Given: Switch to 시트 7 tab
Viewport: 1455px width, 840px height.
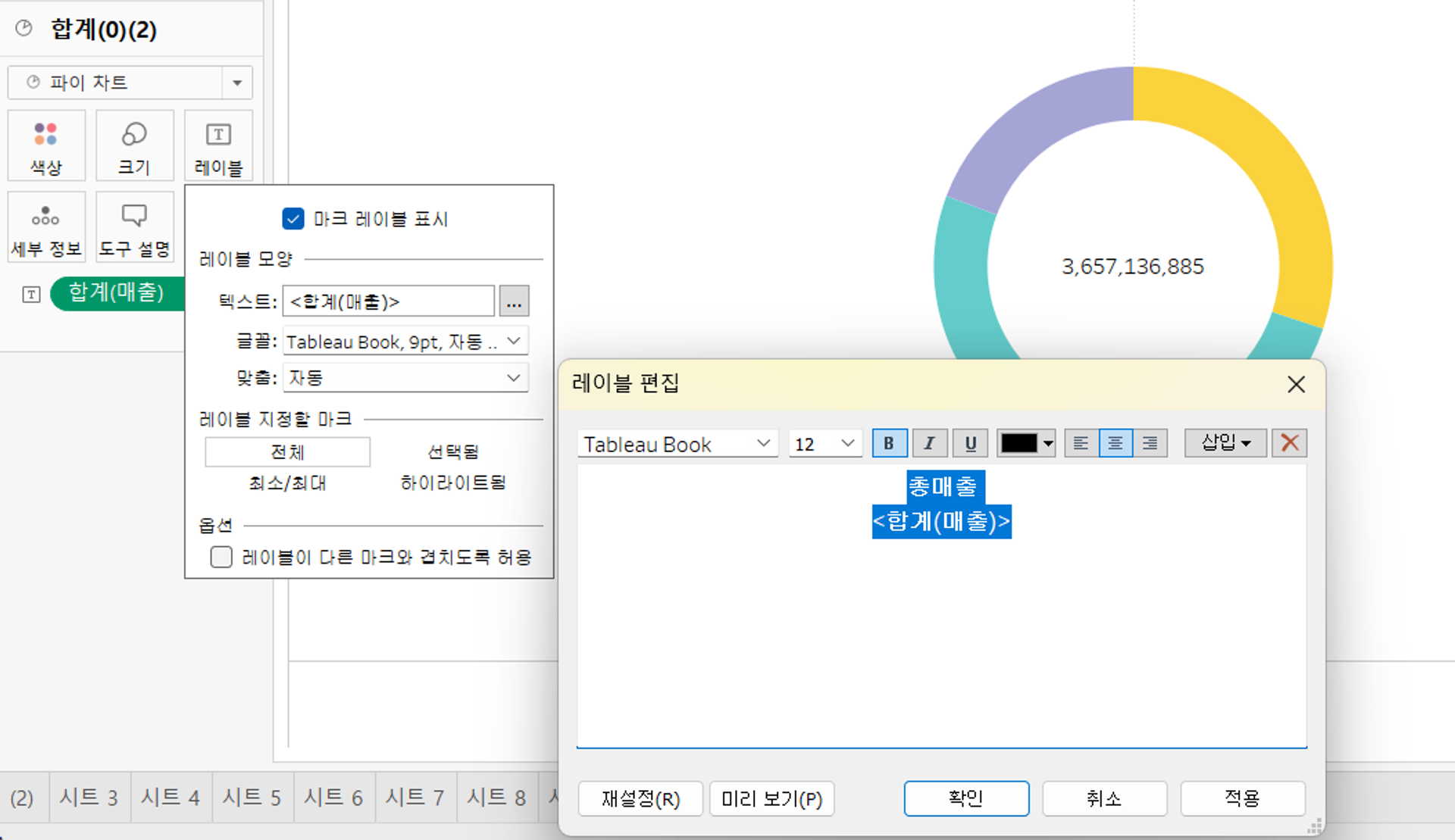Looking at the screenshot, I should pyautogui.click(x=415, y=798).
